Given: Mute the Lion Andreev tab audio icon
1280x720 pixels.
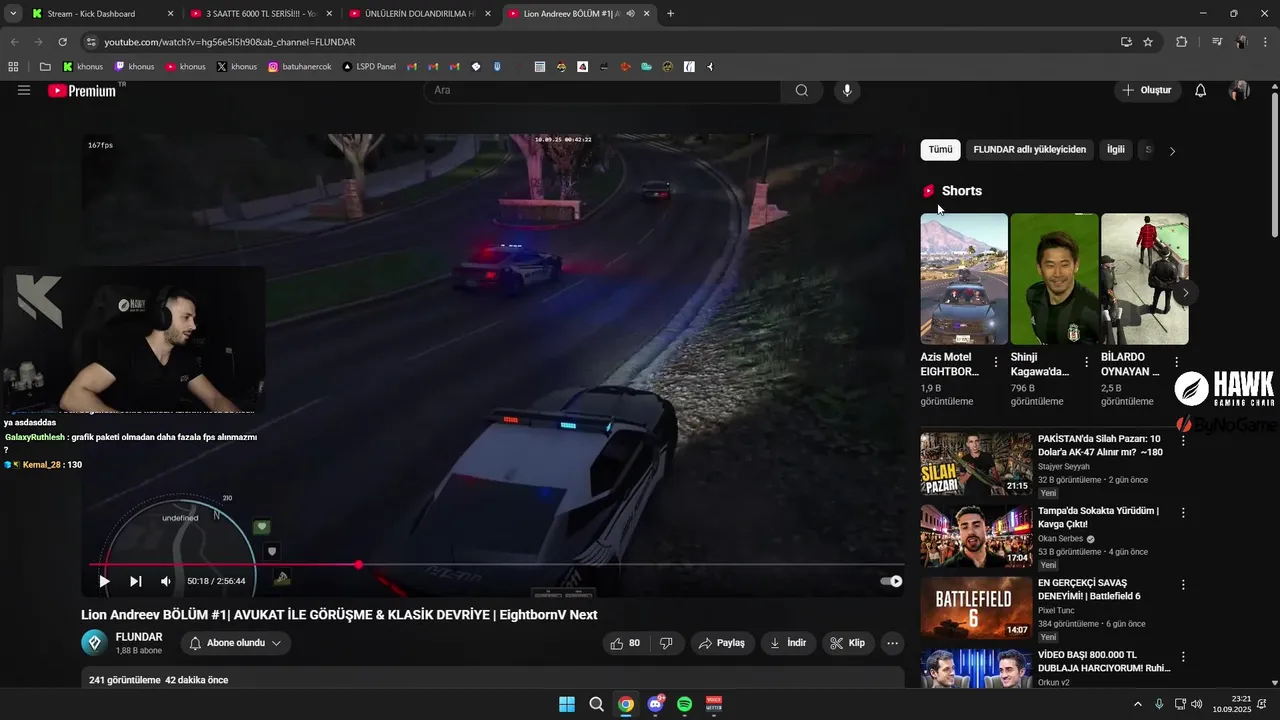Looking at the screenshot, I should point(630,14).
